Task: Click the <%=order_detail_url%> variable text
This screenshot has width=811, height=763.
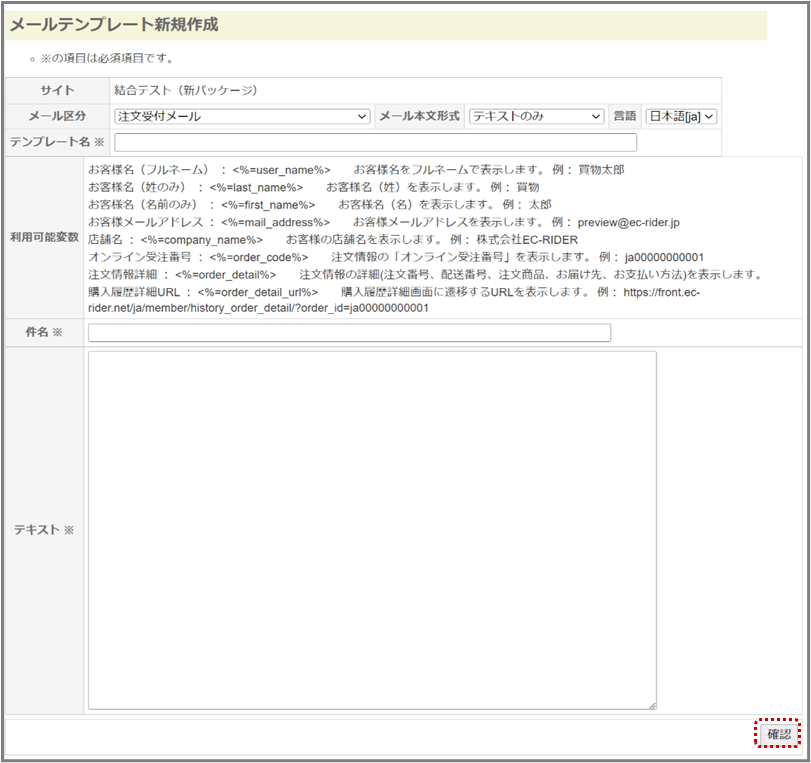Action: [x=257, y=292]
